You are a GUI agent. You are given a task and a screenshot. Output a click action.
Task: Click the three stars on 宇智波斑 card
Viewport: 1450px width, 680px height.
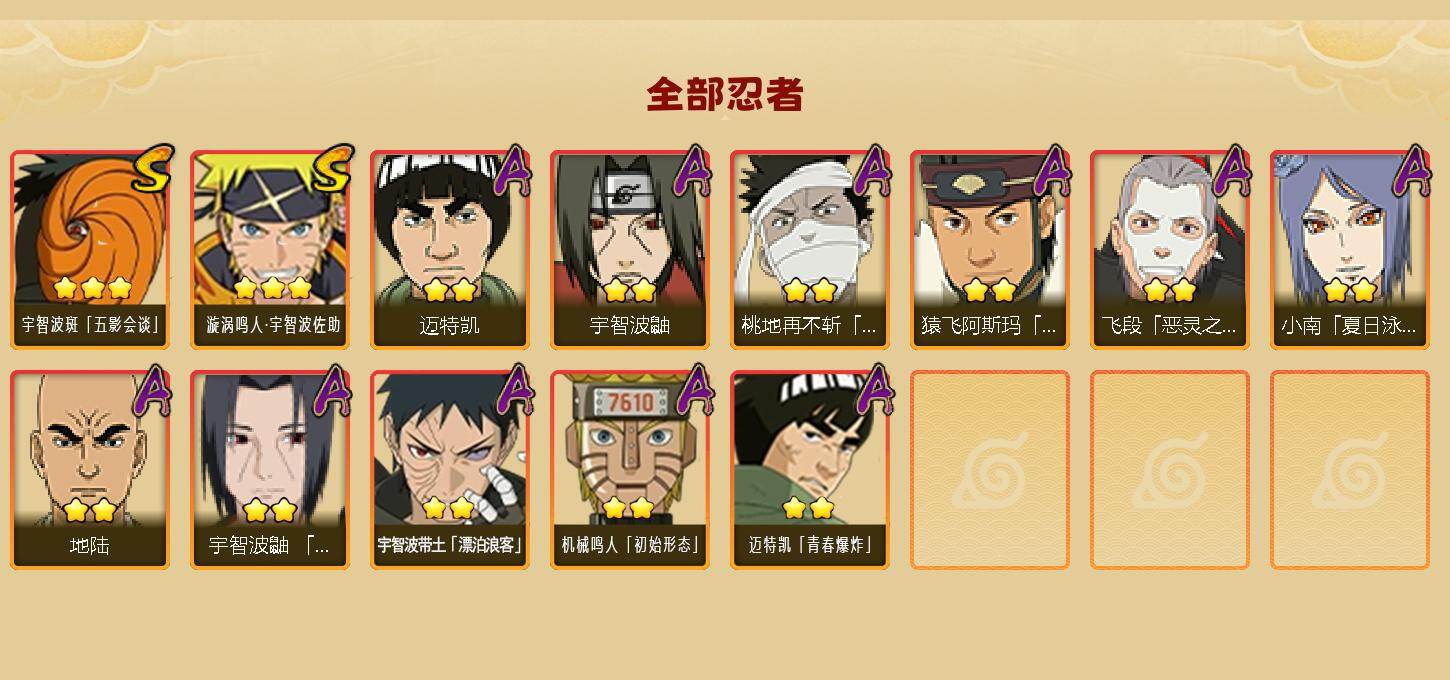point(93,288)
